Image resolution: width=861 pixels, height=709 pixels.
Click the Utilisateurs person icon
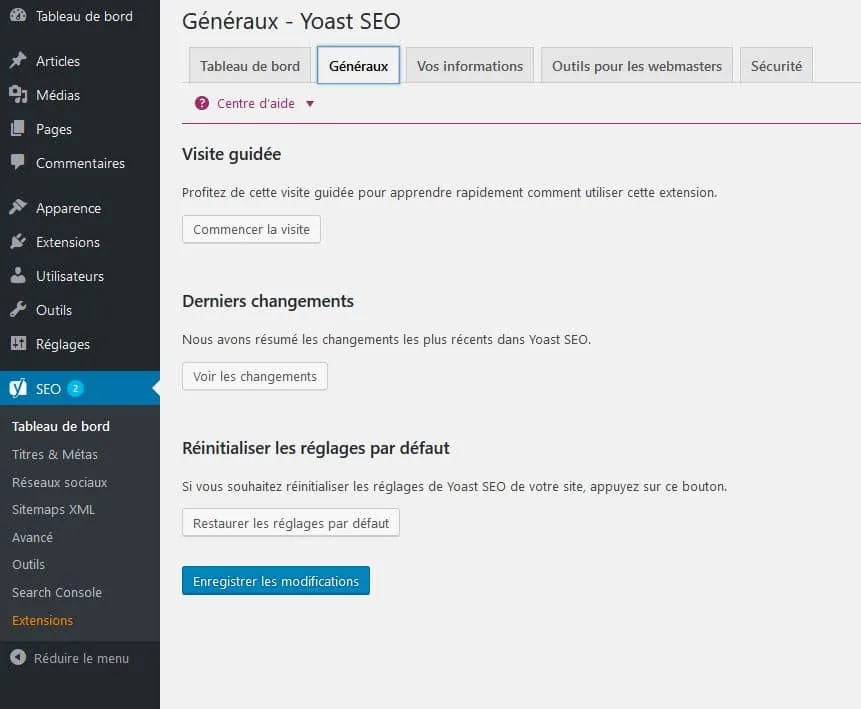click(18, 275)
